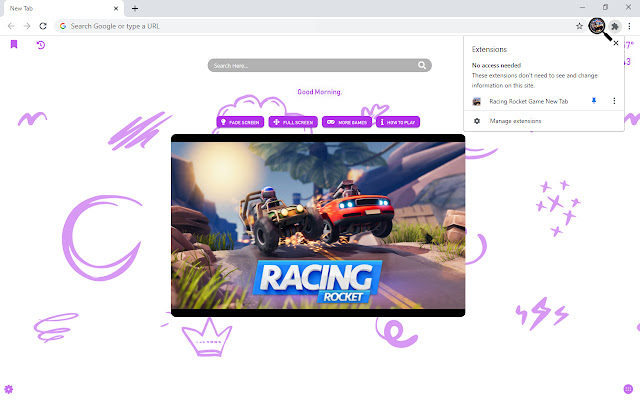Image resolution: width=640 pixels, height=400 pixels.
Task: Click the Good Morning greeting text
Action: 319,92
